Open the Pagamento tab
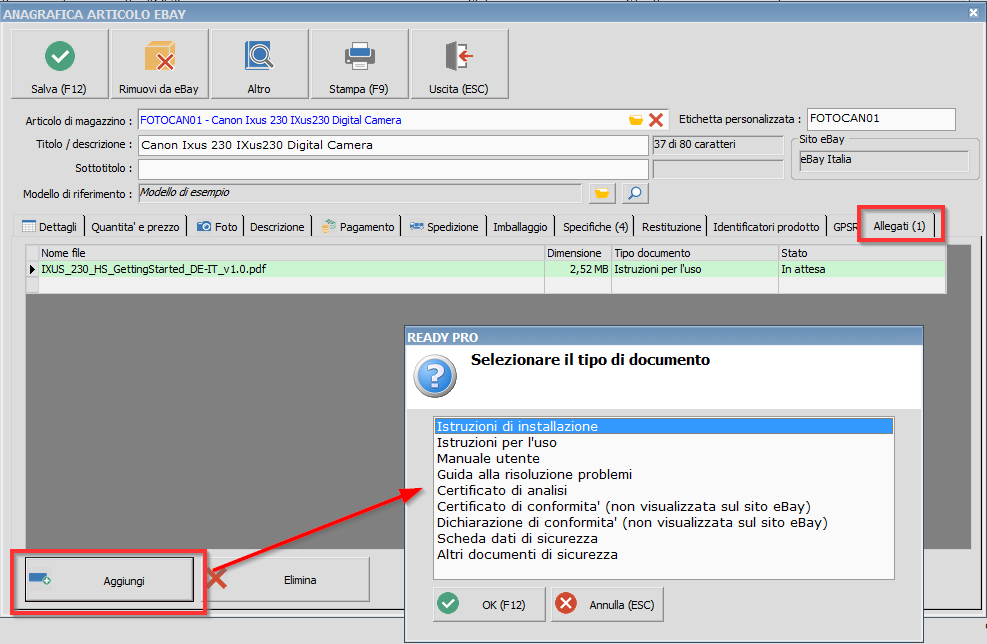The height and width of the screenshot is (644, 987). 358,227
